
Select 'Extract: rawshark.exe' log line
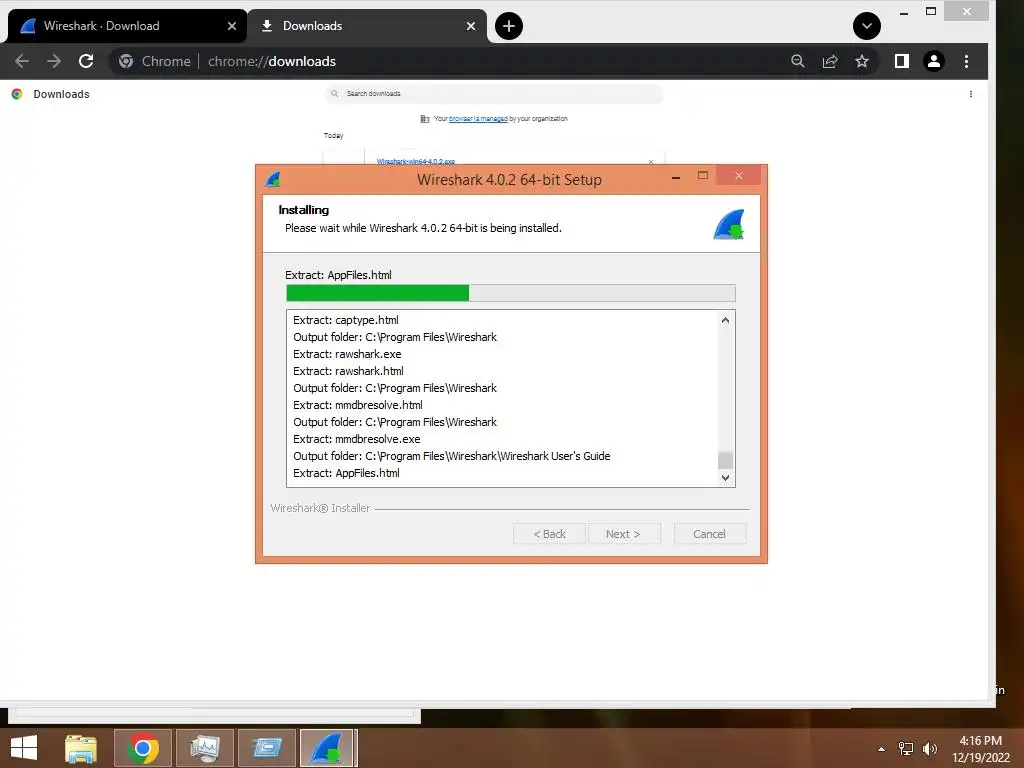pyautogui.click(x=347, y=354)
